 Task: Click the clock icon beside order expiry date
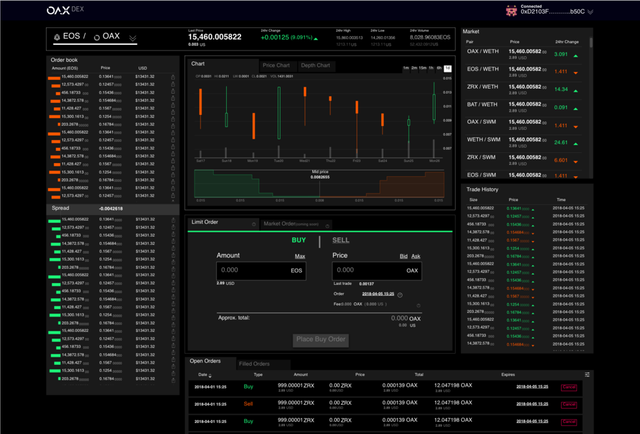(400, 295)
